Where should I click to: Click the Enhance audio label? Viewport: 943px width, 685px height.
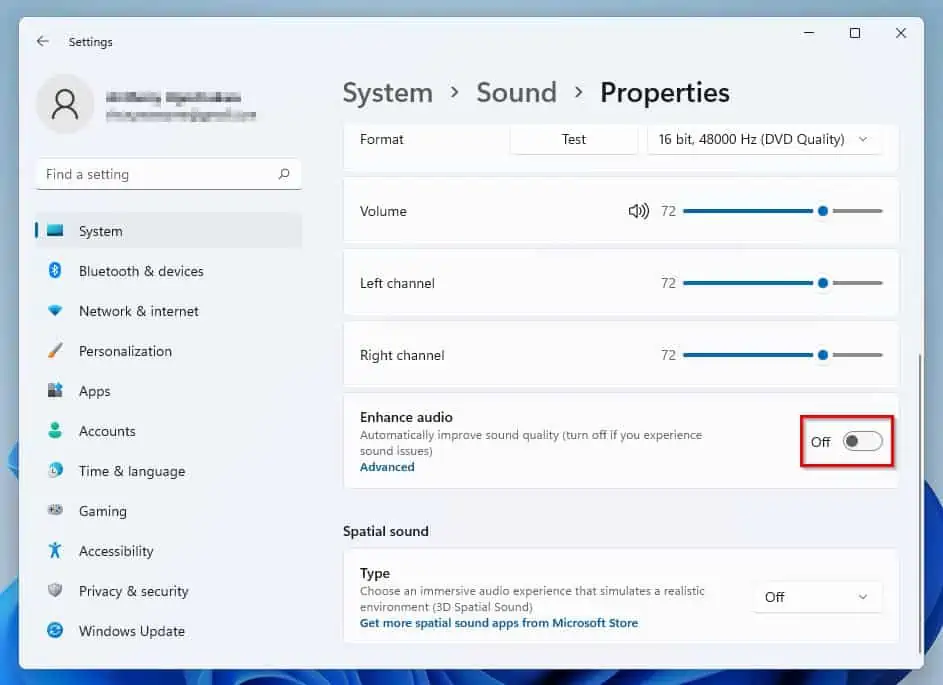coord(406,417)
